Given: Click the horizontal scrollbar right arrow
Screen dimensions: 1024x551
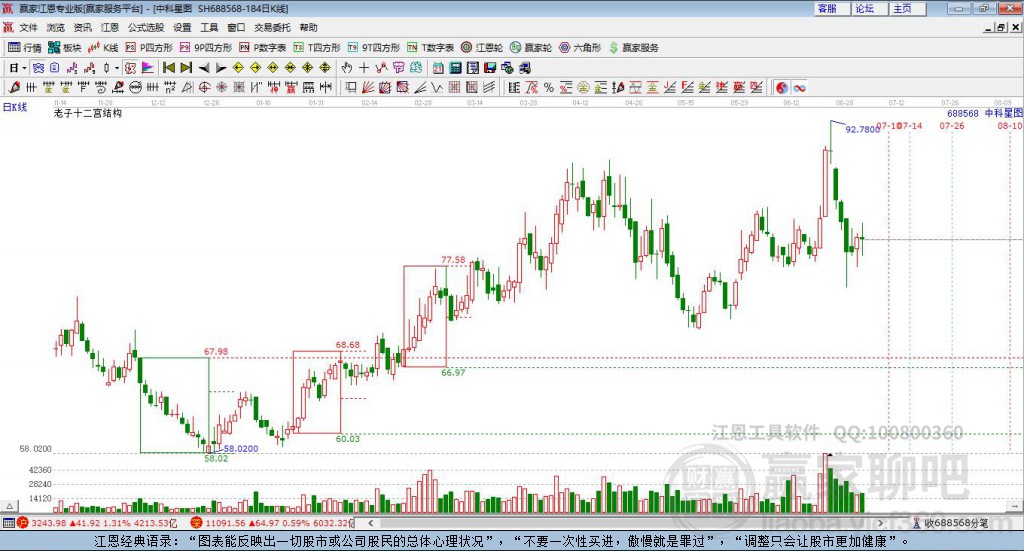Looking at the screenshot, I should 880,523.
